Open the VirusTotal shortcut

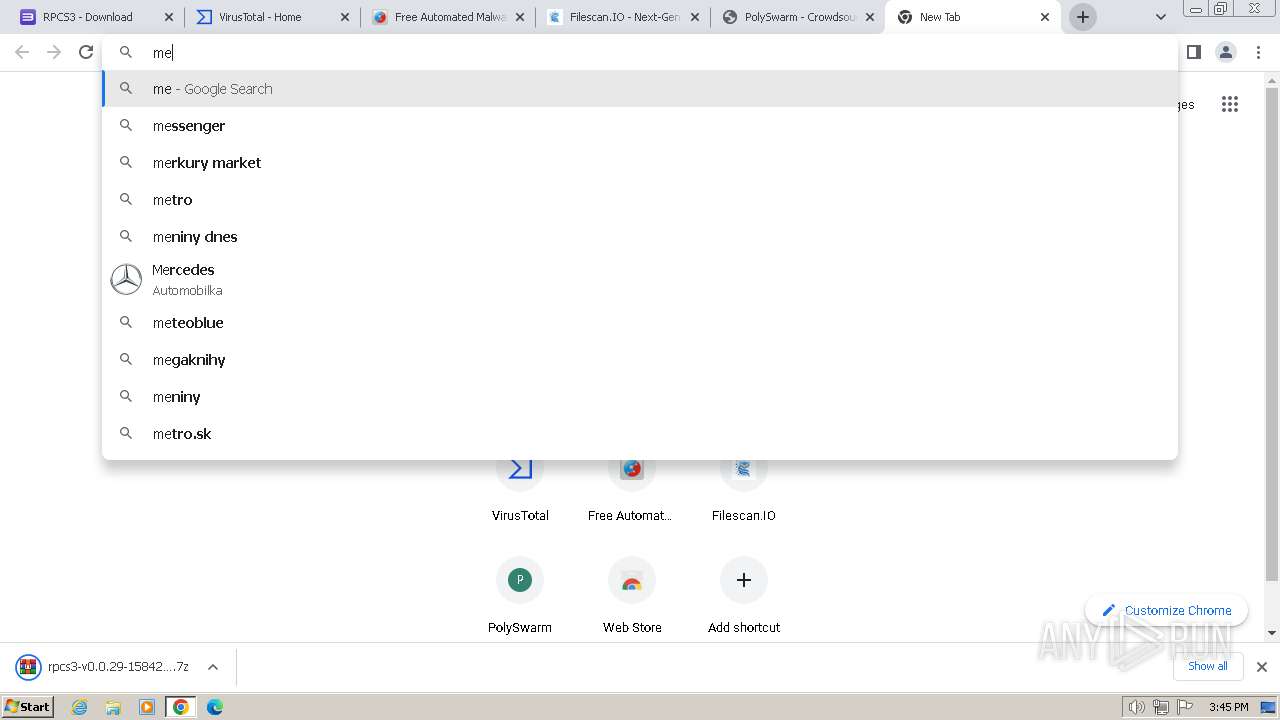[x=520, y=490]
